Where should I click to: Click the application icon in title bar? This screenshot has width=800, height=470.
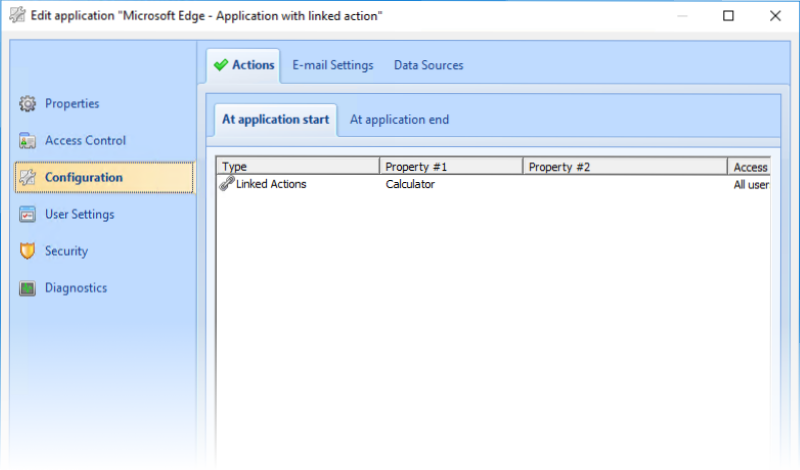point(17,16)
